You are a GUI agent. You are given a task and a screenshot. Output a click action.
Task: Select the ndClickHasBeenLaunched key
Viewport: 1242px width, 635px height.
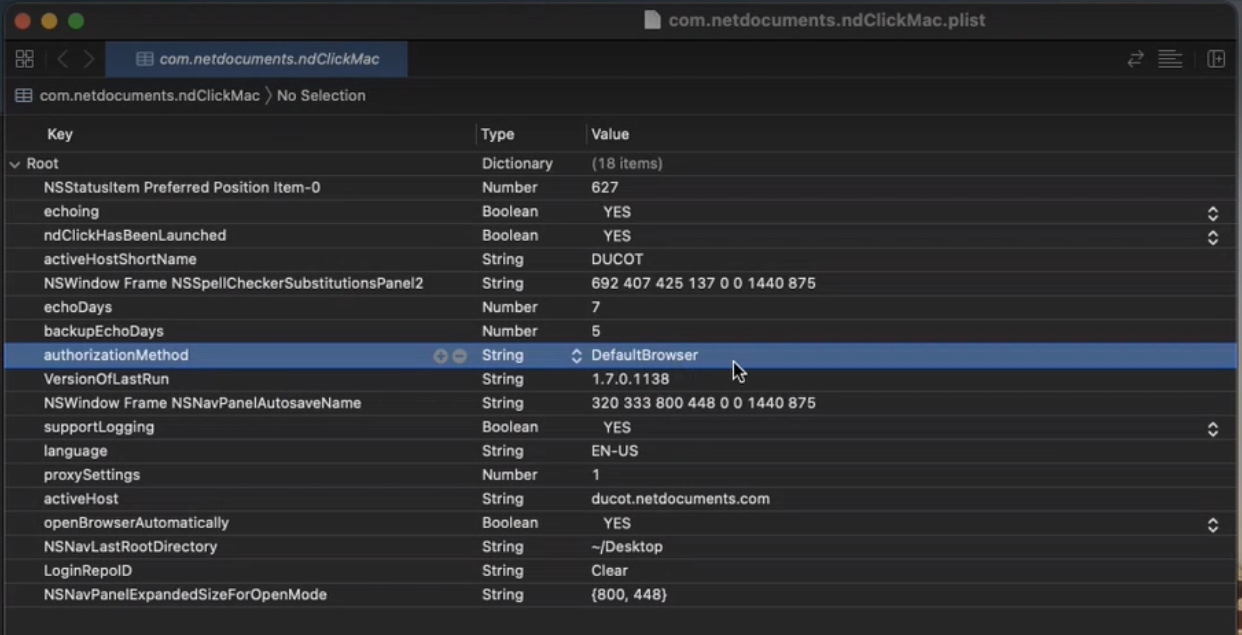point(135,236)
